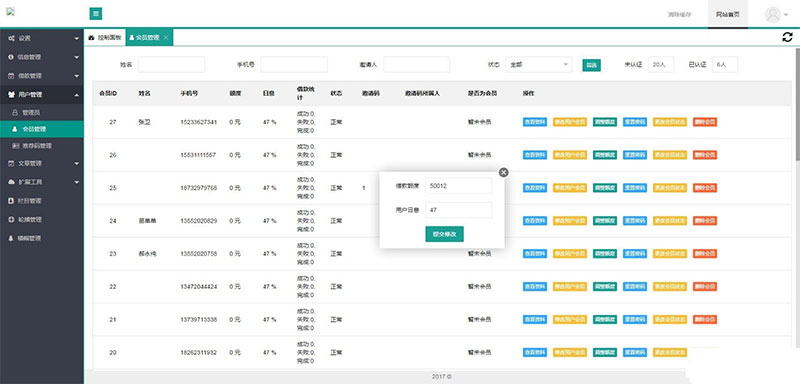Expand the 信息管理 sidebar menu

(42, 57)
